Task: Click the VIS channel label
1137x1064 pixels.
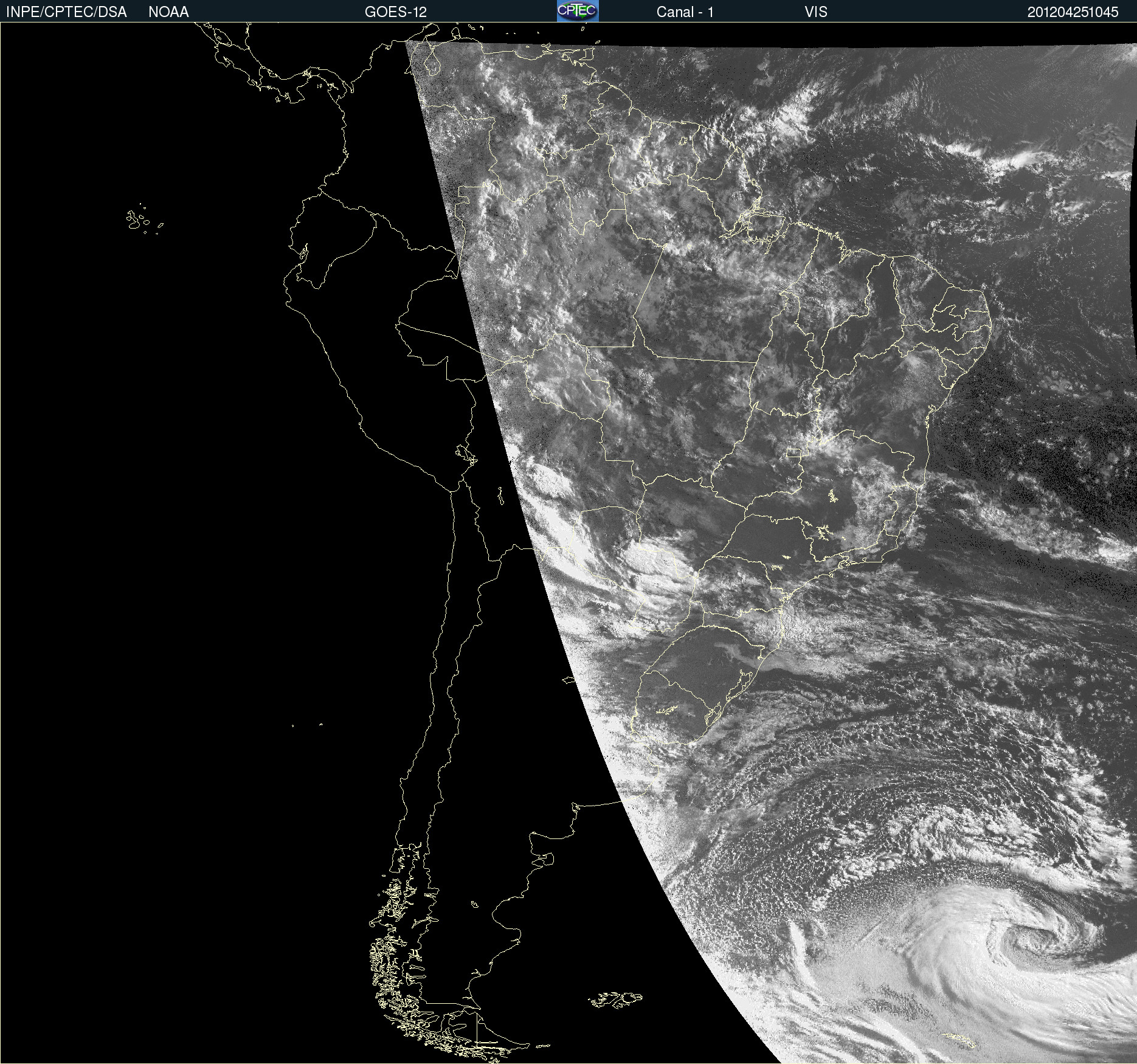Action: click(816, 12)
